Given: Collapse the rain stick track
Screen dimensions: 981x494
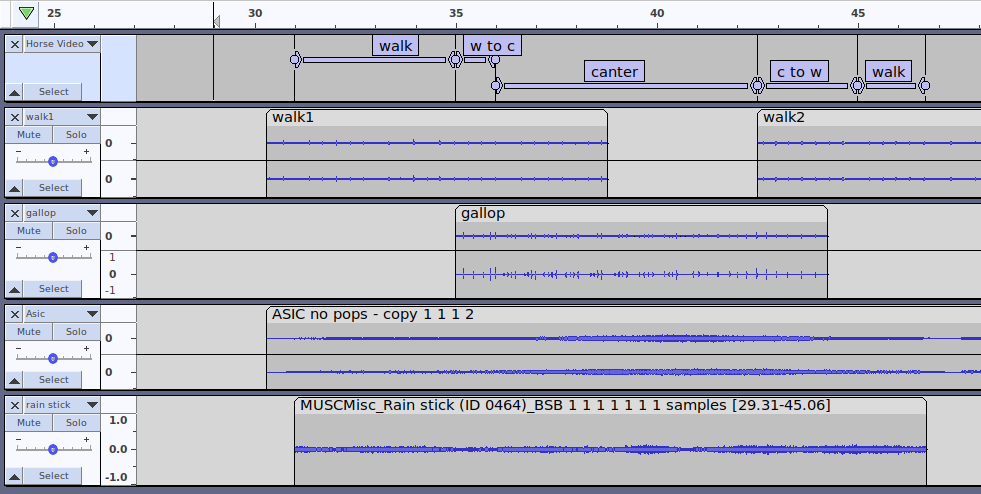Looking at the screenshot, I should [x=15, y=476].
